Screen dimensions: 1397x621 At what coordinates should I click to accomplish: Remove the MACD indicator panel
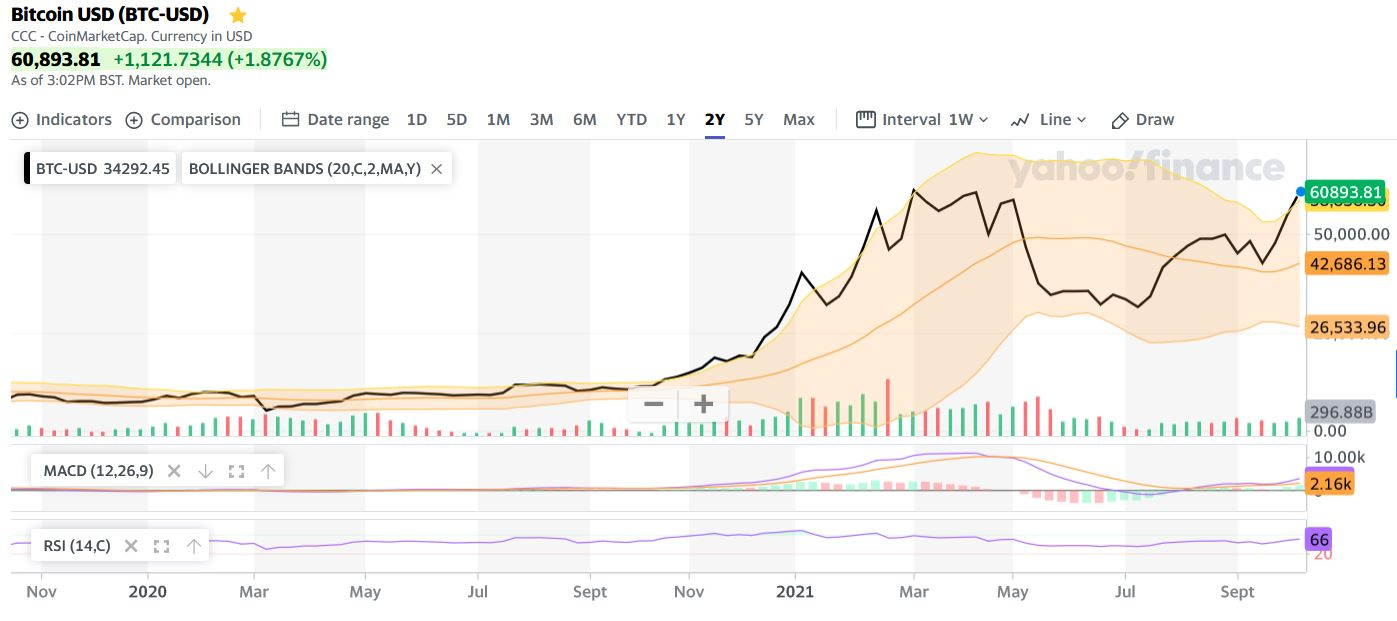[x=174, y=470]
